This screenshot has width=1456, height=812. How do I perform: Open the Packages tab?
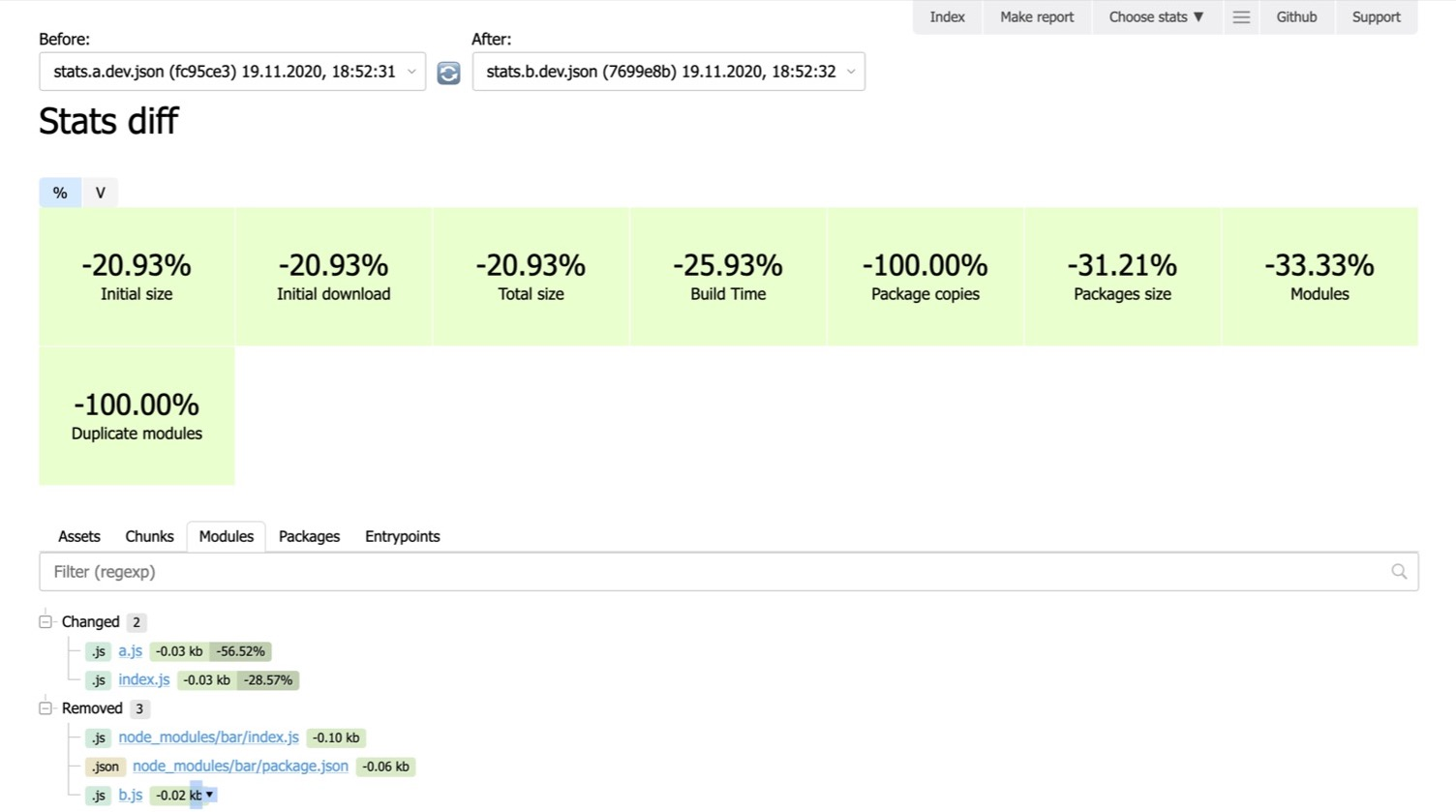309,536
